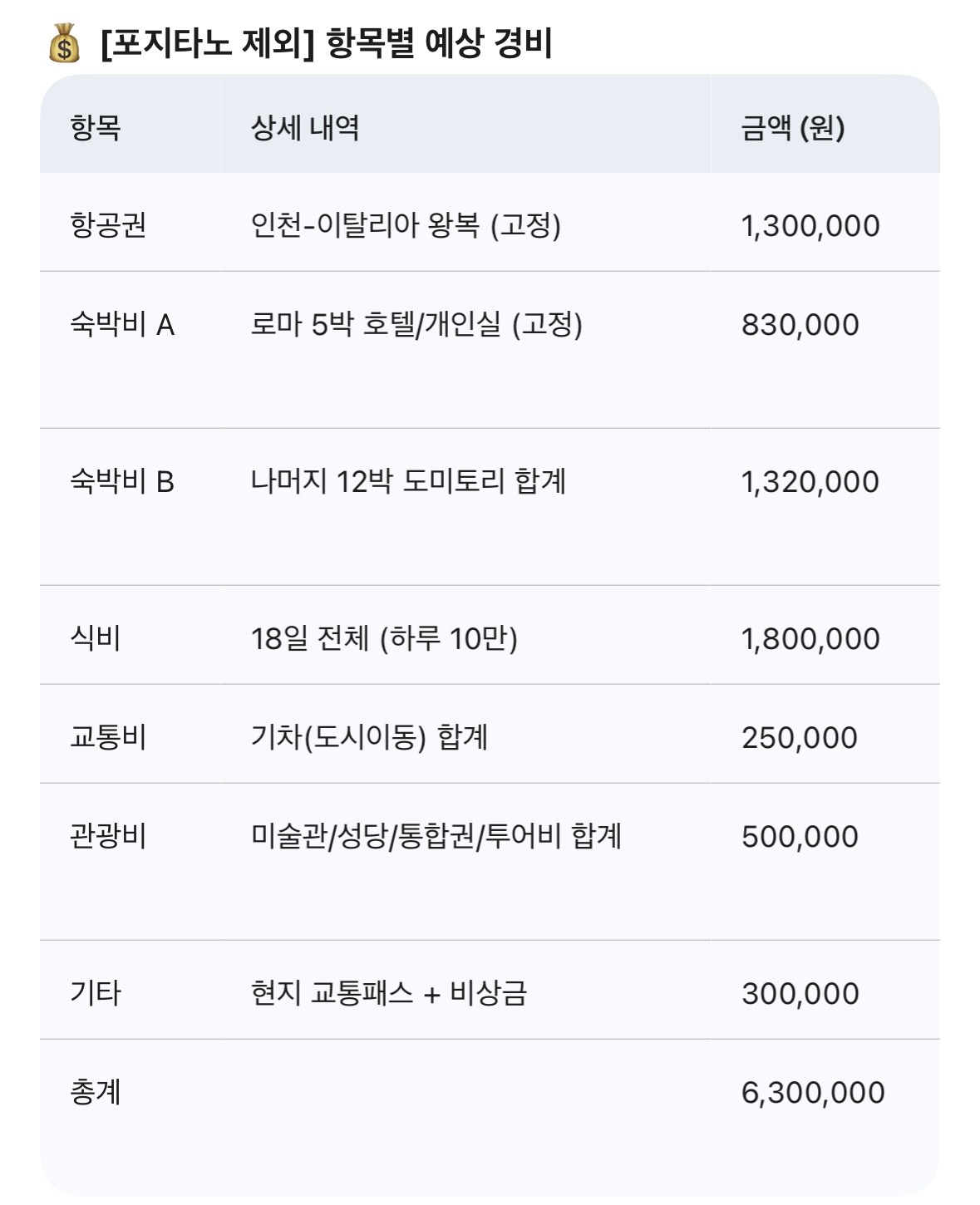Select the '교통비' row label
Image resolution: width=980 pixels, height=1205 pixels.
(x=108, y=737)
